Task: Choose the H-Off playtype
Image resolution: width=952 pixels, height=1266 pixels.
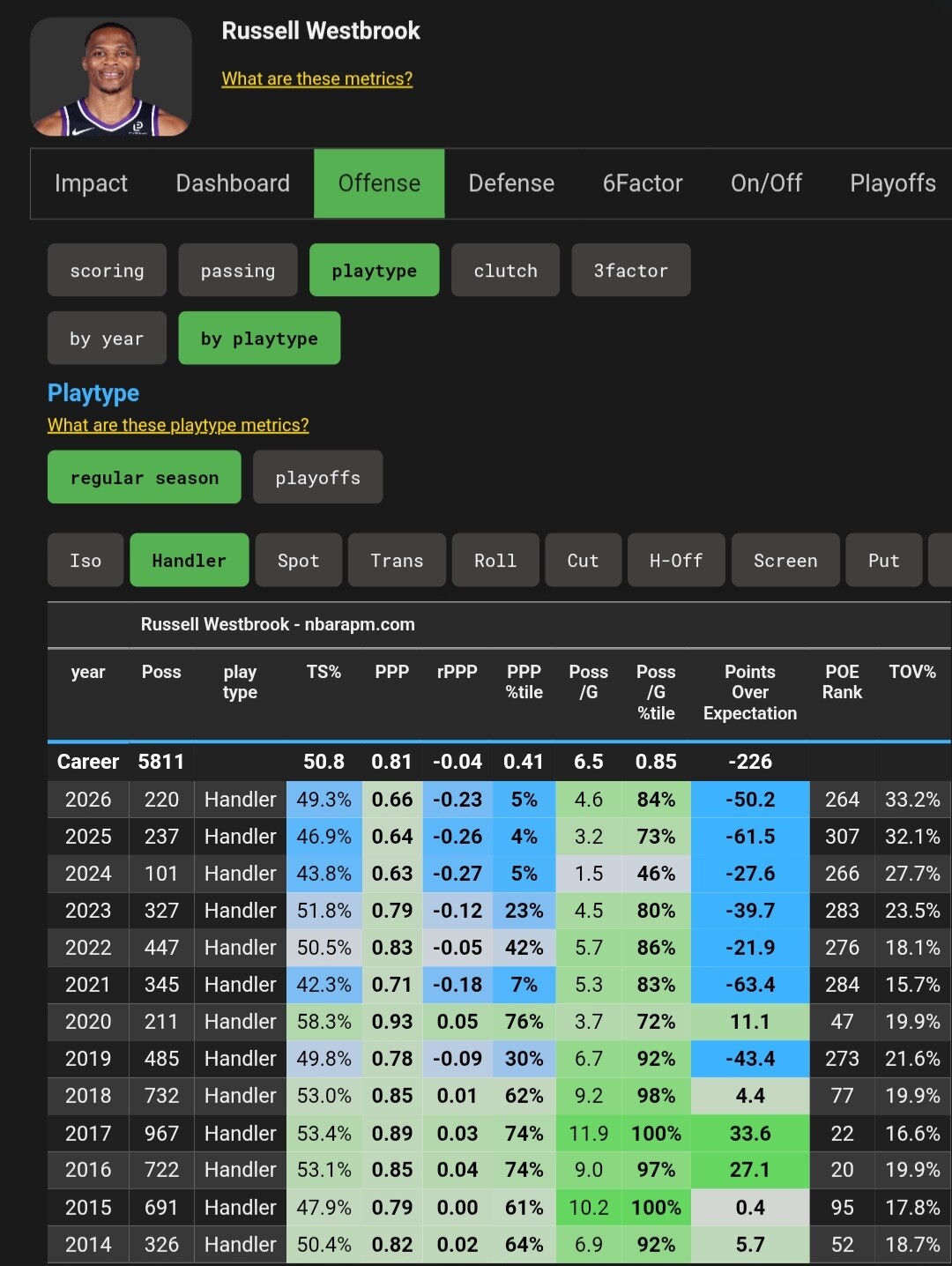Action: pos(676,560)
